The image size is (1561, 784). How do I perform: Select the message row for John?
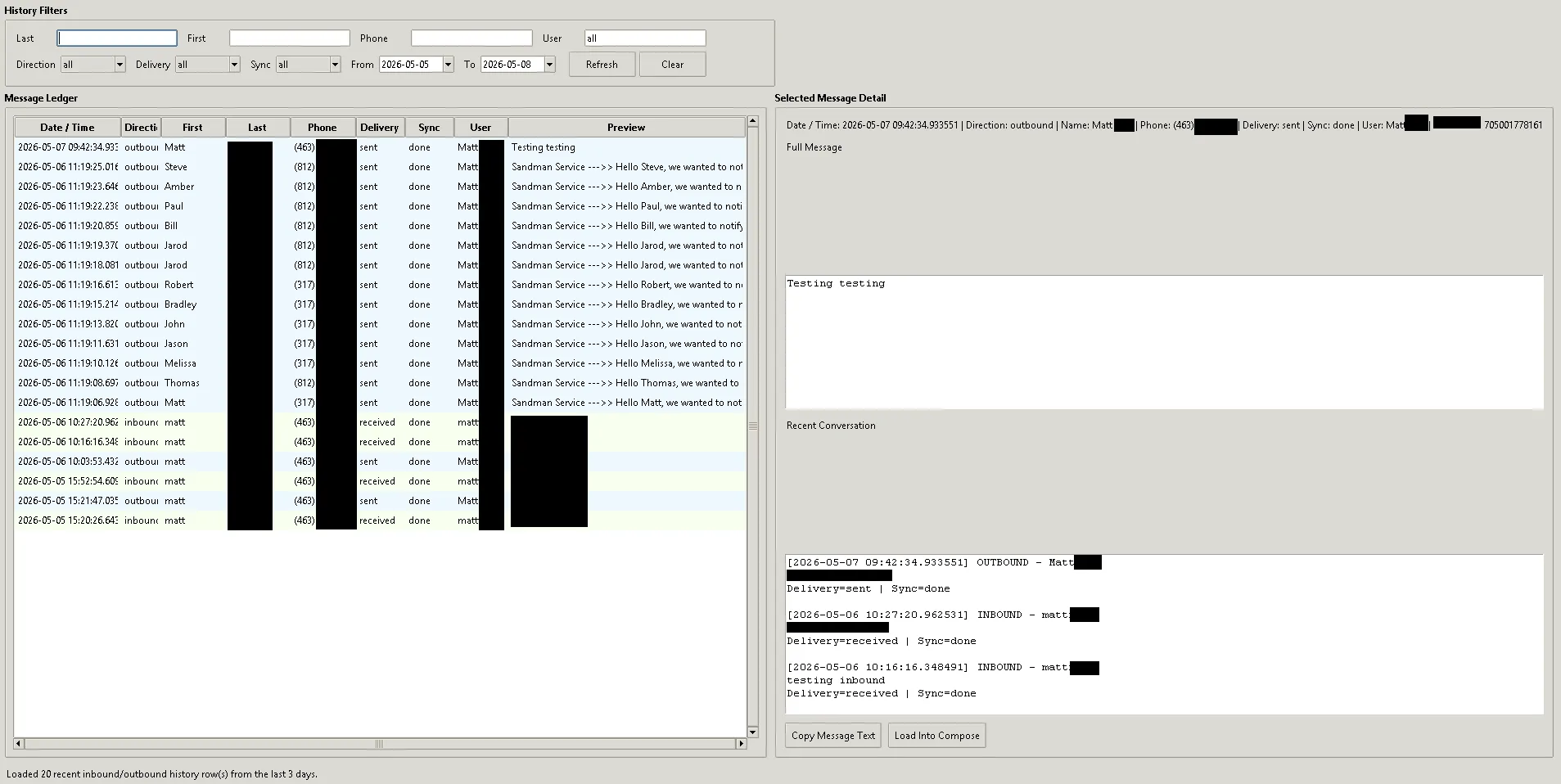pyautogui.click(x=380, y=324)
